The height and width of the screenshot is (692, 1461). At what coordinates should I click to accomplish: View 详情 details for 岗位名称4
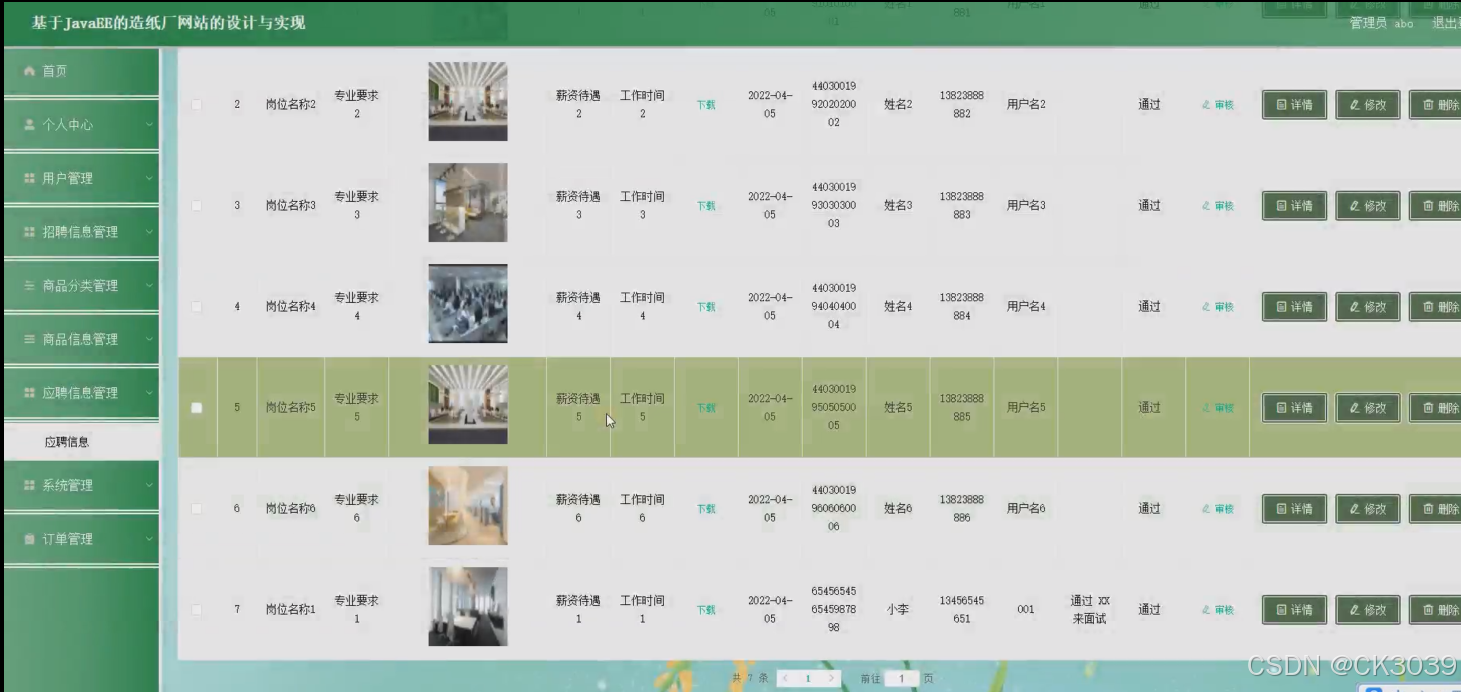(1294, 307)
